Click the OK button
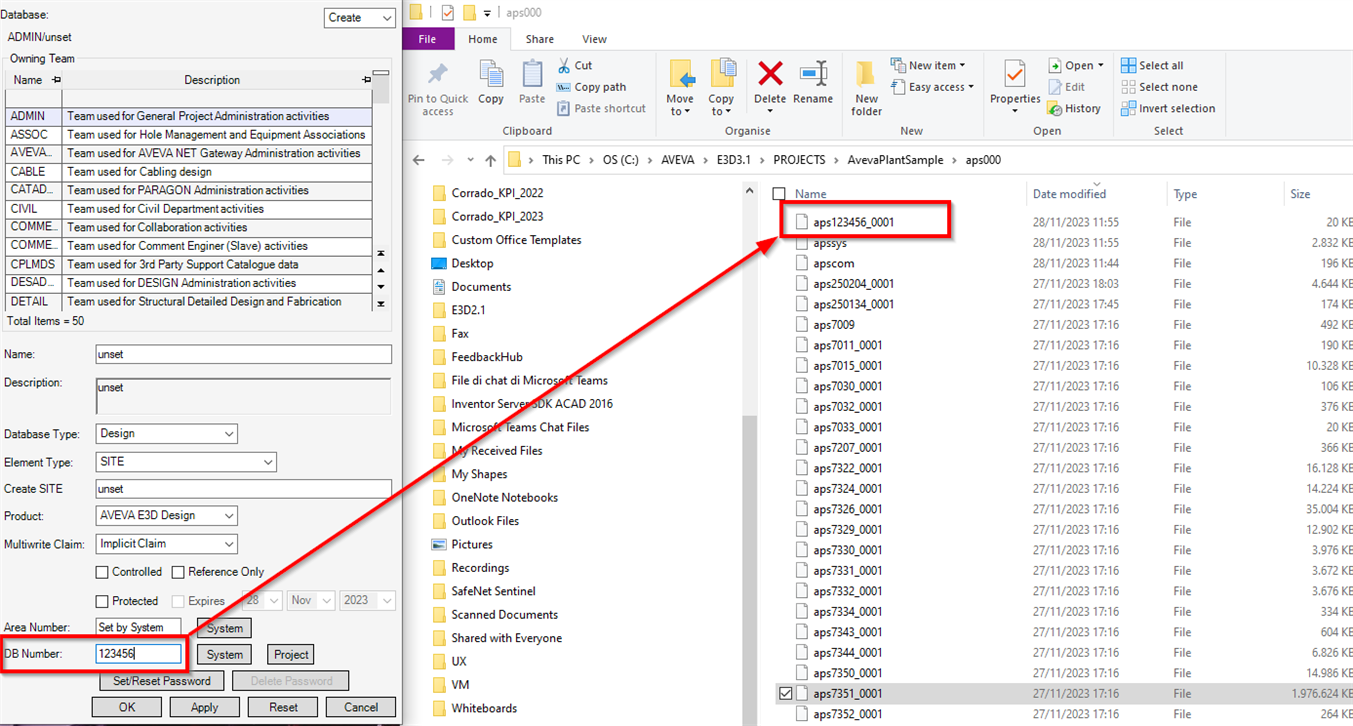Viewport: 1353px width, 726px height. (126, 707)
